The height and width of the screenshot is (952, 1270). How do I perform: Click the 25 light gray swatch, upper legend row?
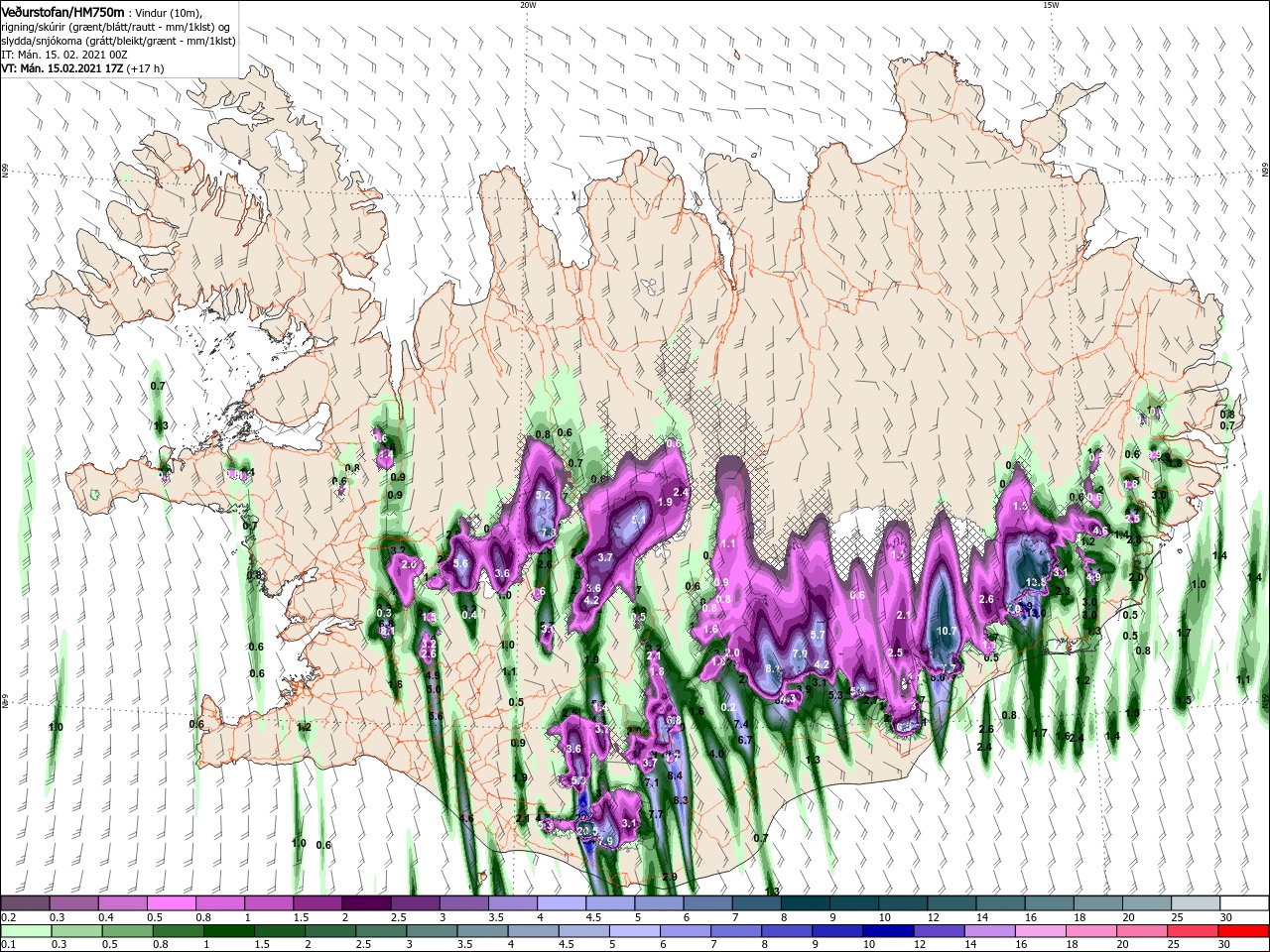coord(1196,903)
